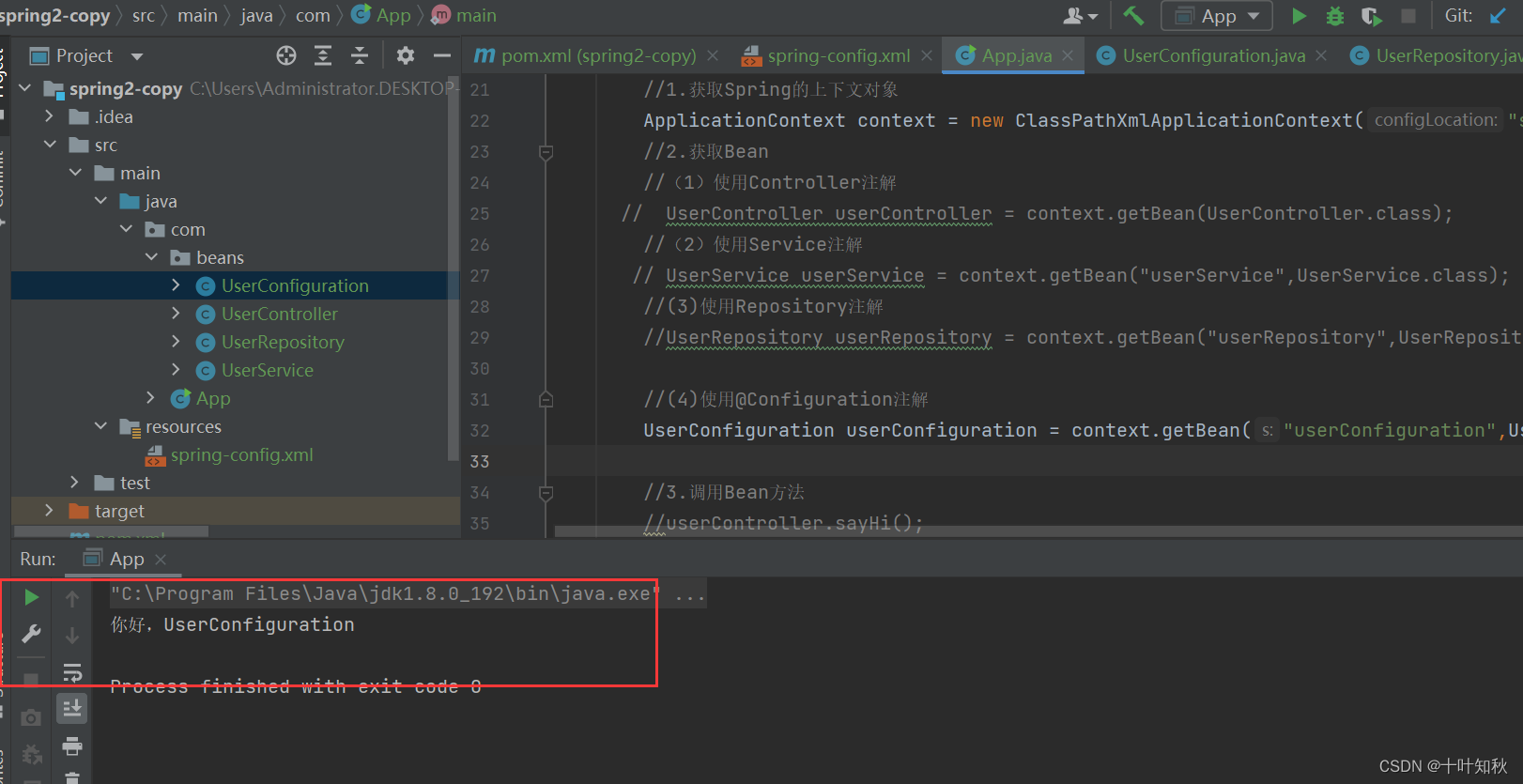The image size is (1523, 784).
Task: Run with coverage shield icon
Action: tap(1371, 15)
